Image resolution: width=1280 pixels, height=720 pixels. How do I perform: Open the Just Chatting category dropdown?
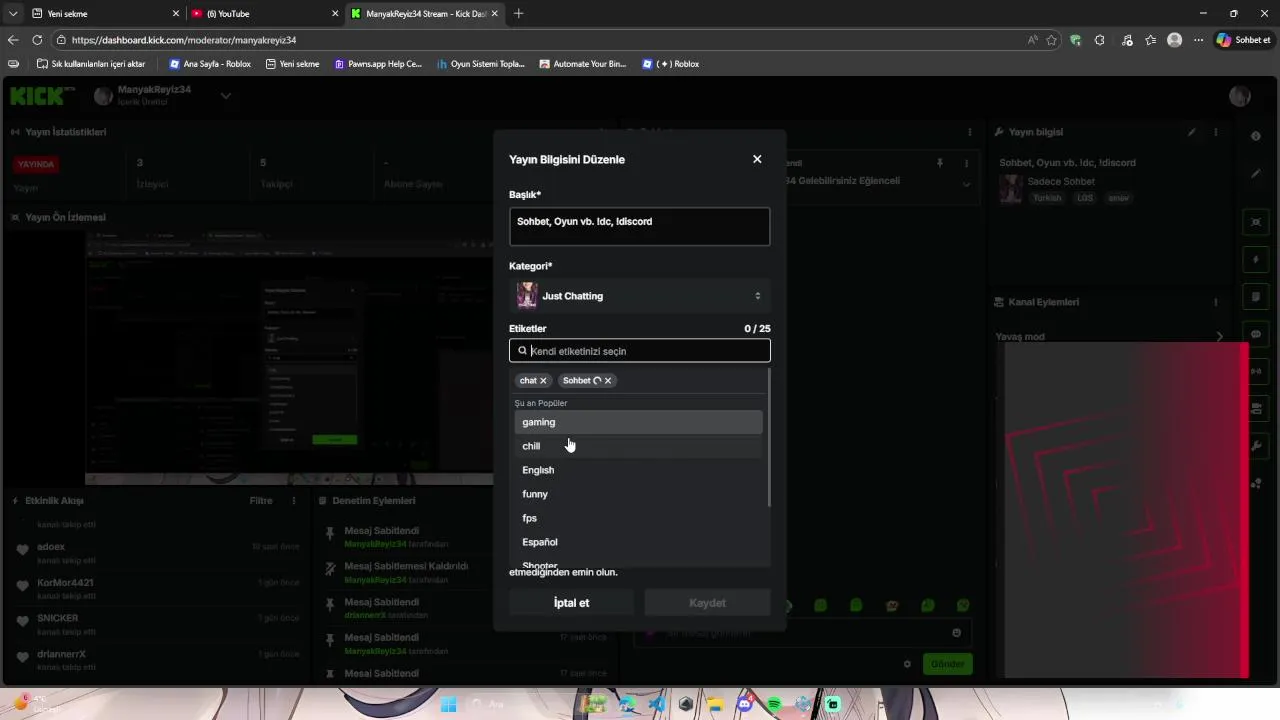click(x=640, y=296)
